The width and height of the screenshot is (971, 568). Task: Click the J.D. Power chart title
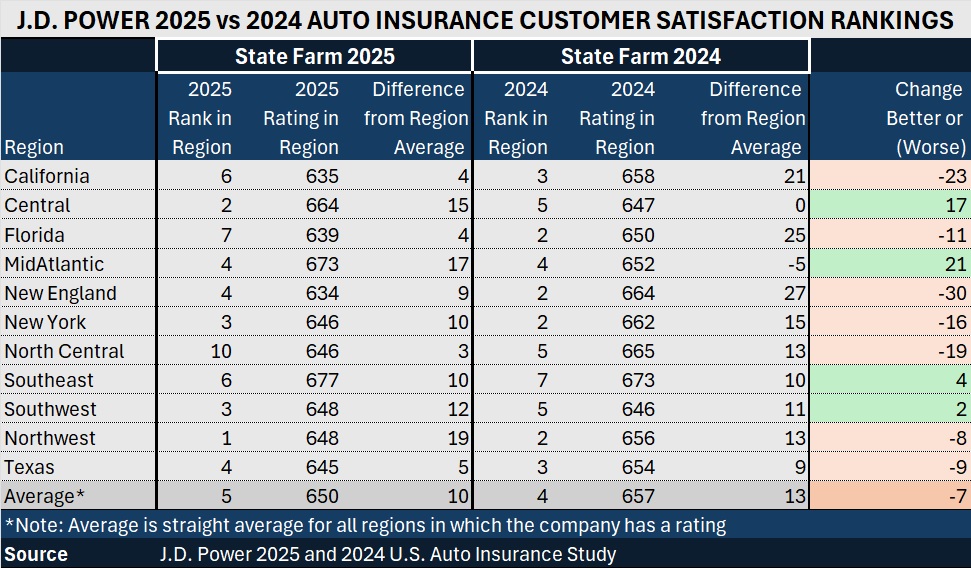[x=485, y=19]
